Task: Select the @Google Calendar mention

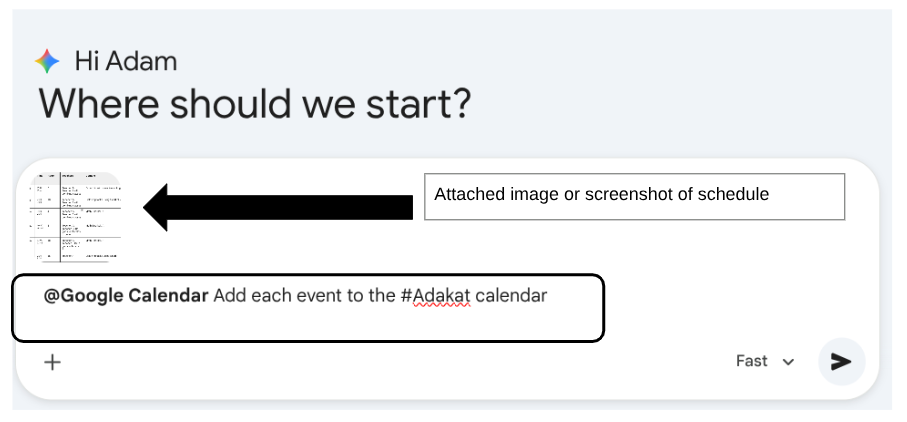Action: click(x=127, y=296)
